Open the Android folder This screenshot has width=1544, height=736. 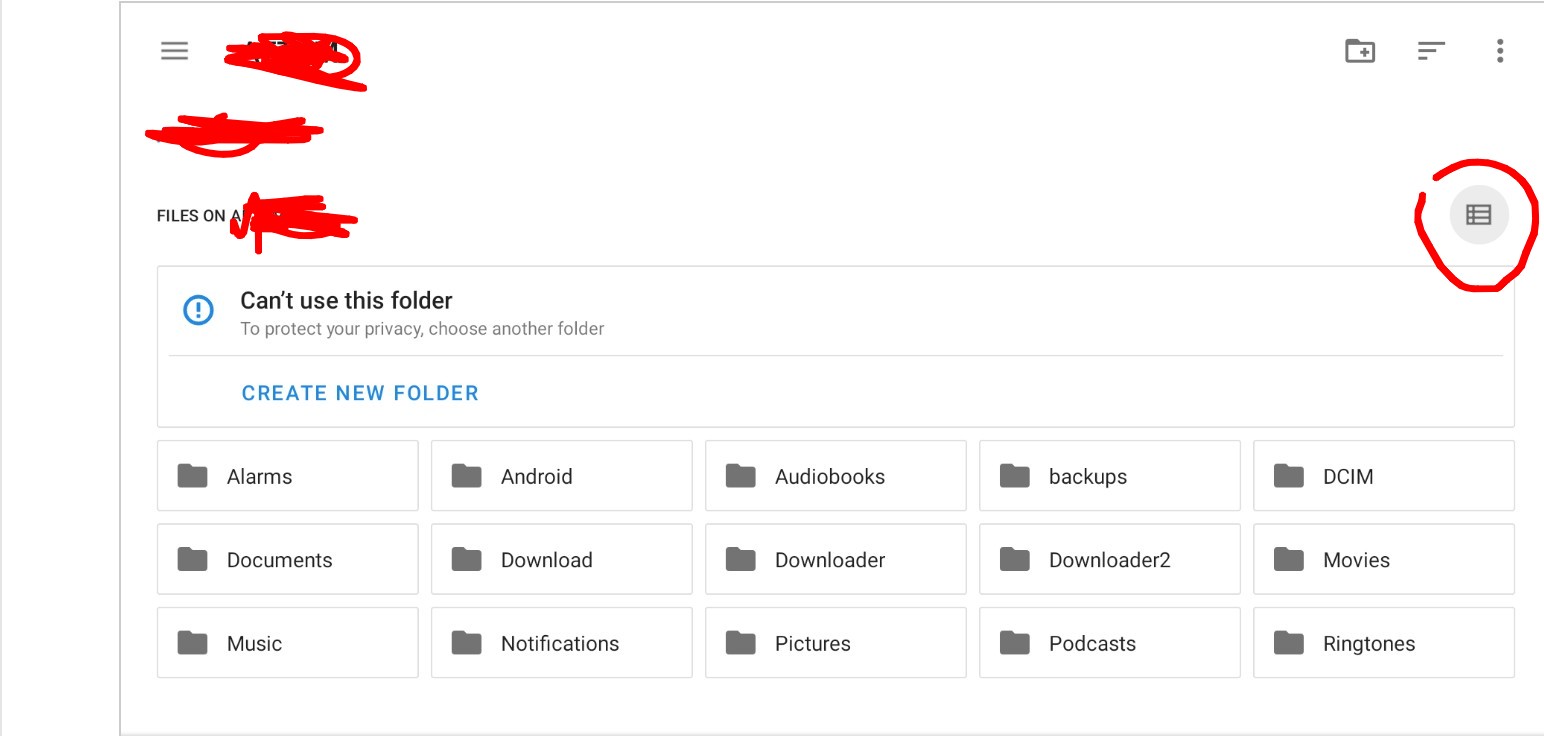click(x=561, y=476)
